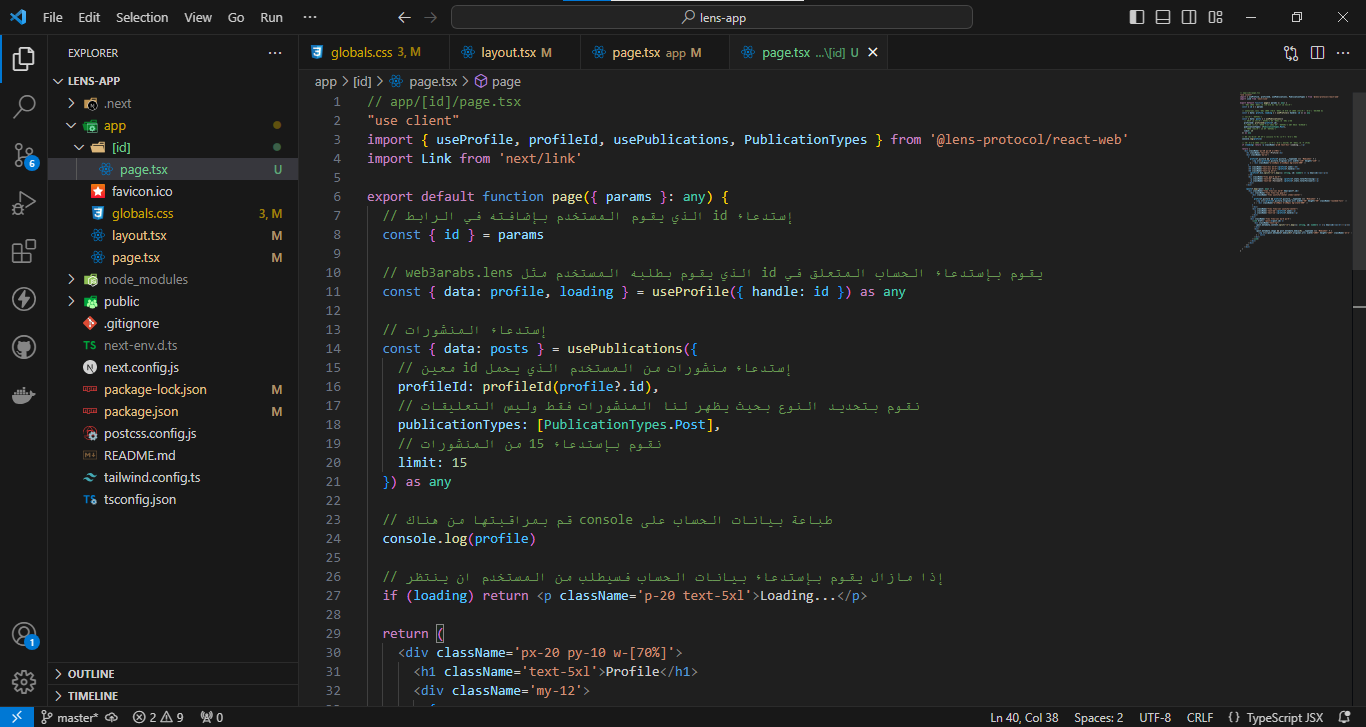Open Source Control view with 6 changes

tap(24, 154)
